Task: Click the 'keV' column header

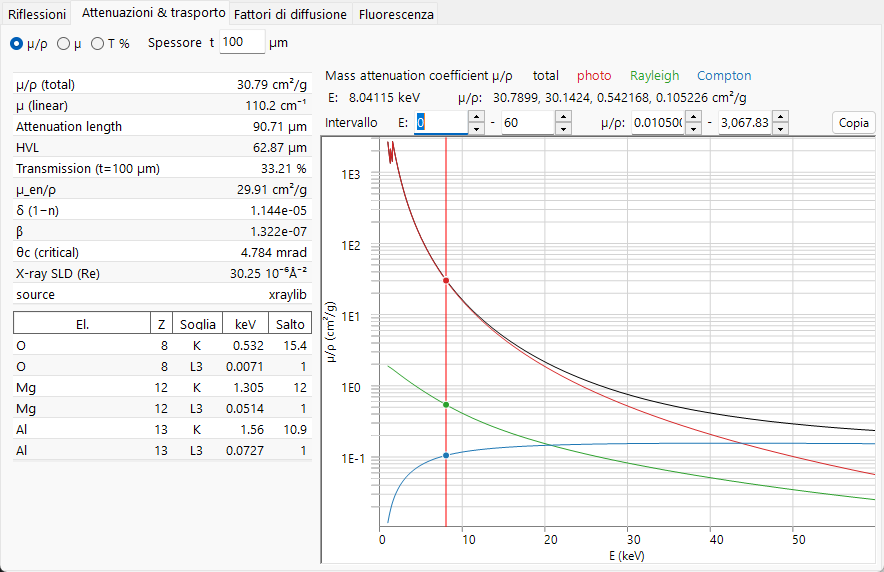Action: (245, 324)
